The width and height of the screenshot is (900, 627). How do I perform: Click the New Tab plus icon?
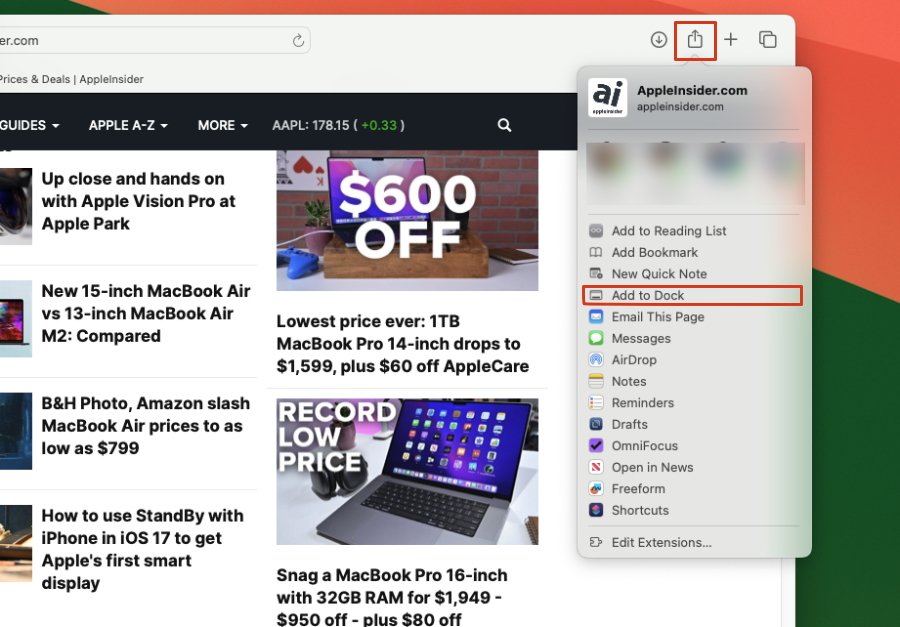731,40
